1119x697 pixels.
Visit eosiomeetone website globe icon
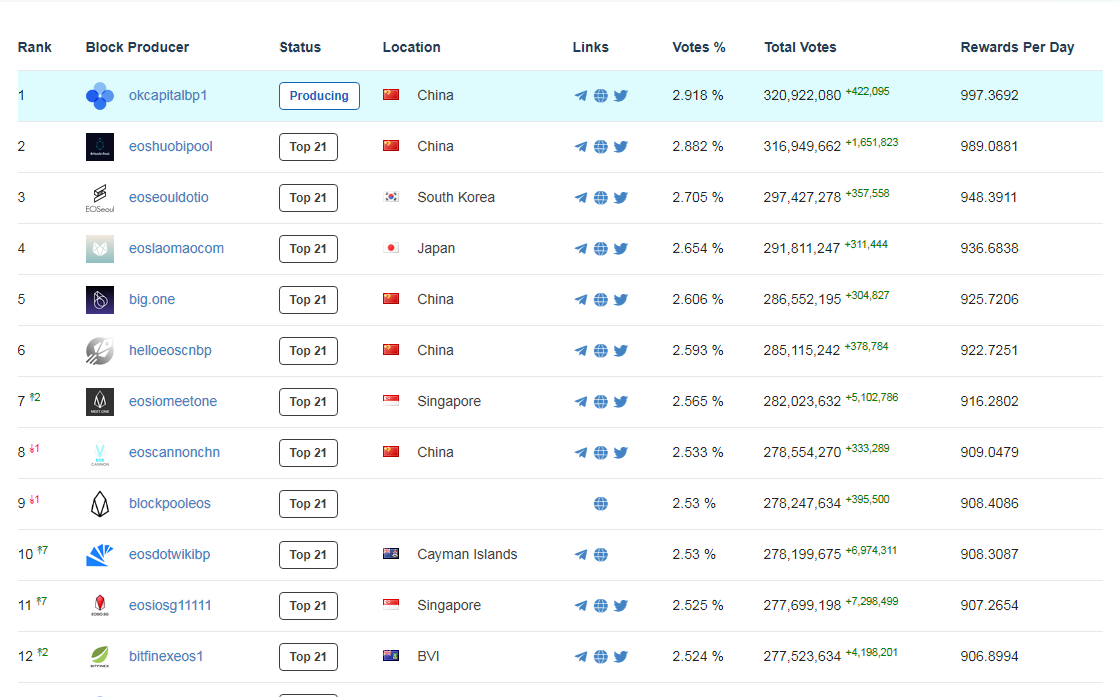601,402
